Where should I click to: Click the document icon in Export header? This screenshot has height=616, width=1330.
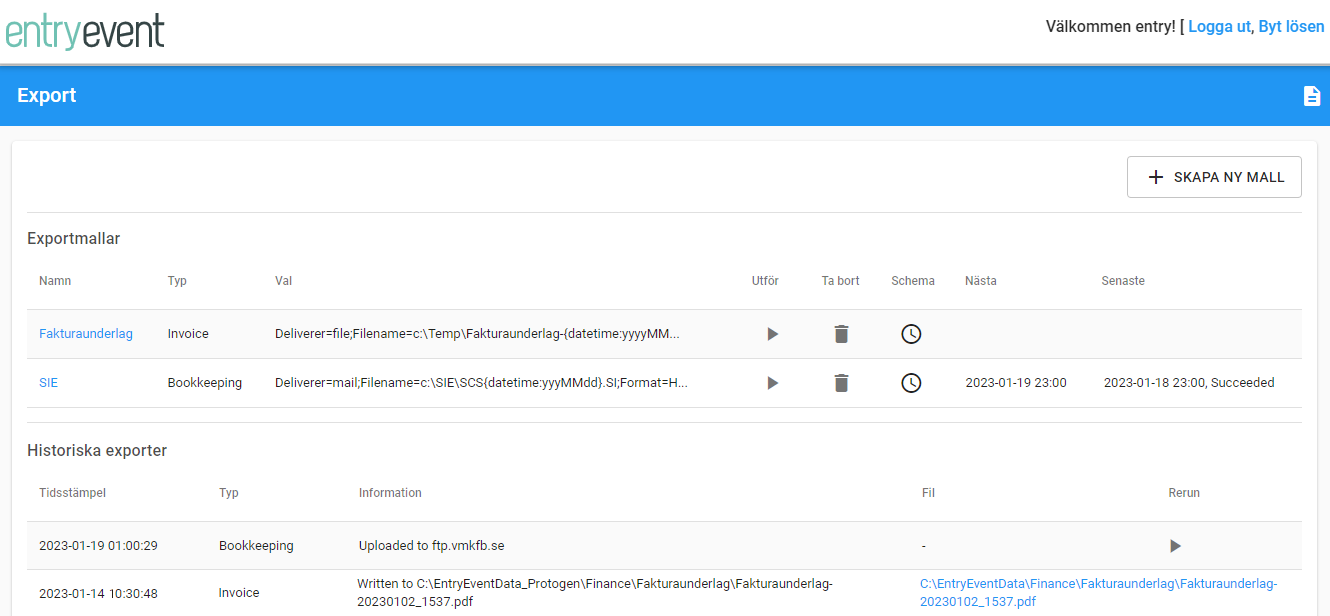coord(1311,96)
